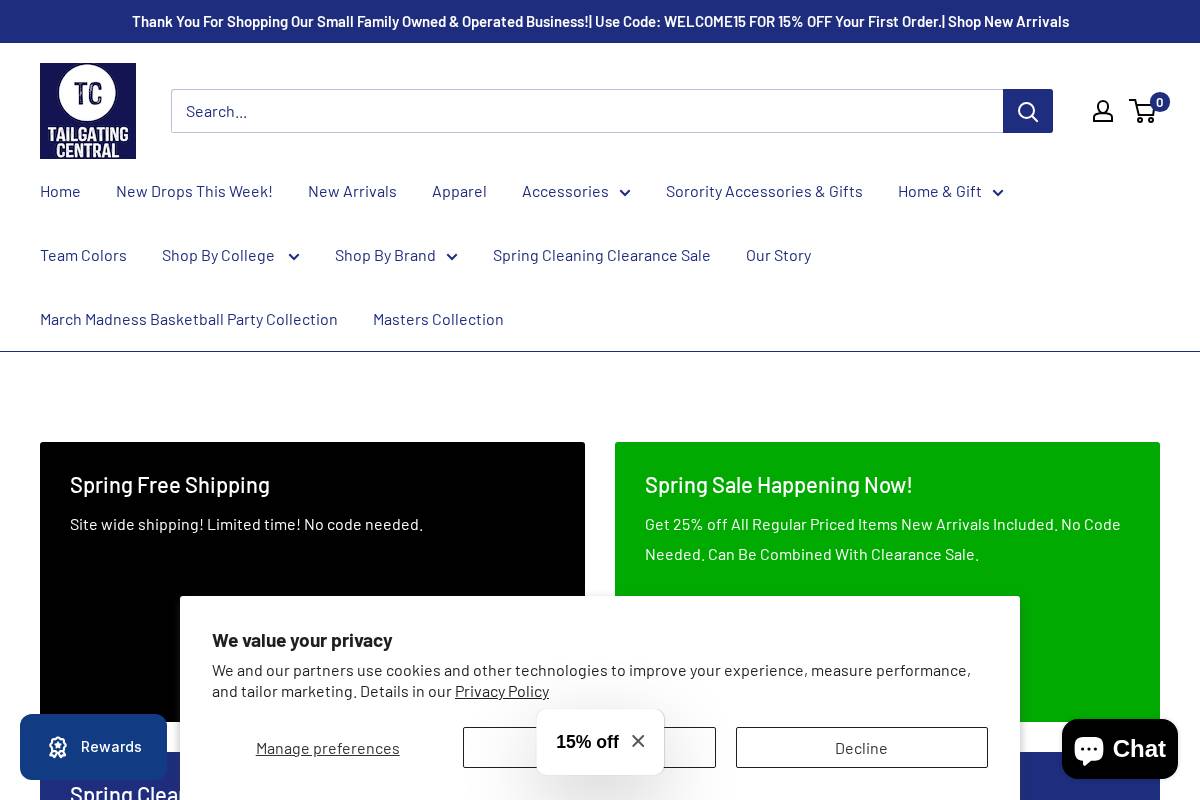Dismiss the 15% off popup
The image size is (1200, 800).
click(x=638, y=741)
